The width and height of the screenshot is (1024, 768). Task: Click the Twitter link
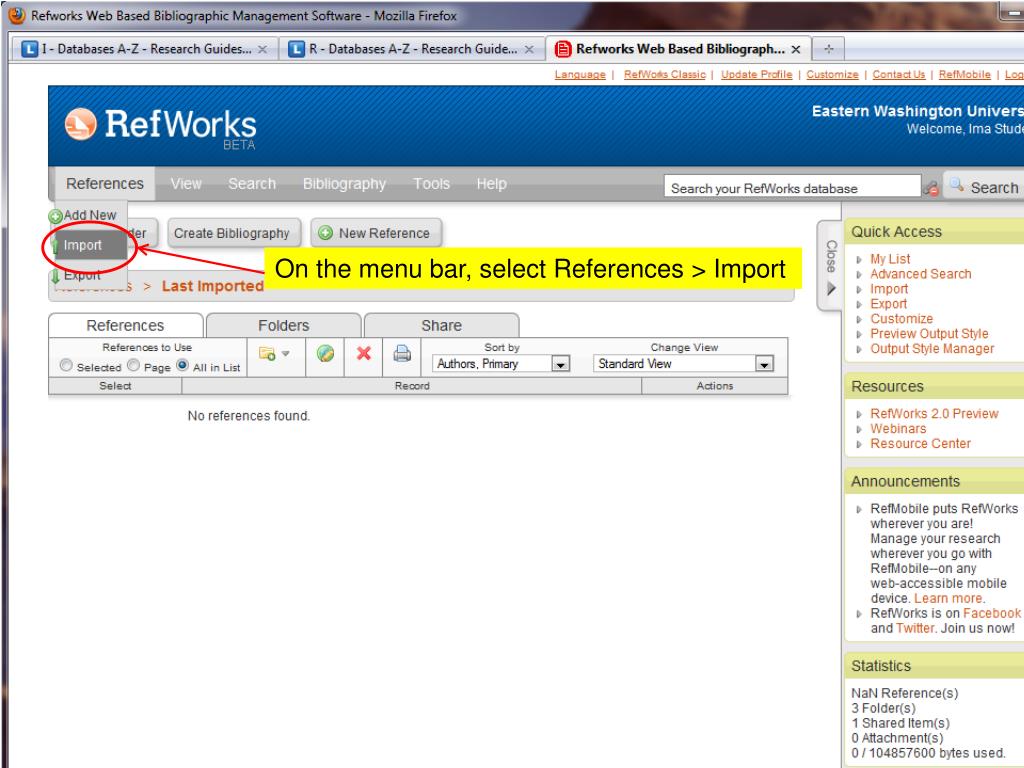click(x=915, y=628)
